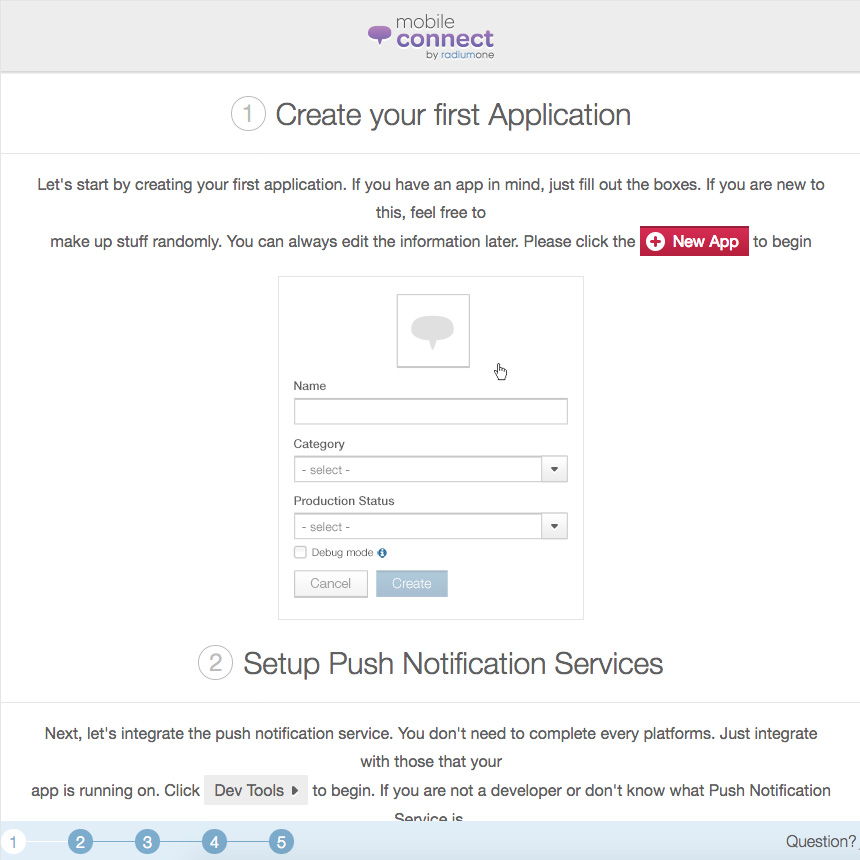This screenshot has height=860, width=860.
Task: Click the 'Setup Push Notification Services' heading
Action: pos(453,664)
